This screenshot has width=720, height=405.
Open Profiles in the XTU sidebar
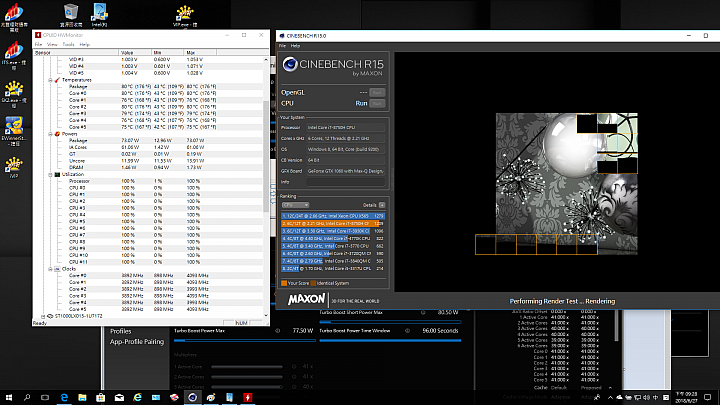tap(121, 331)
